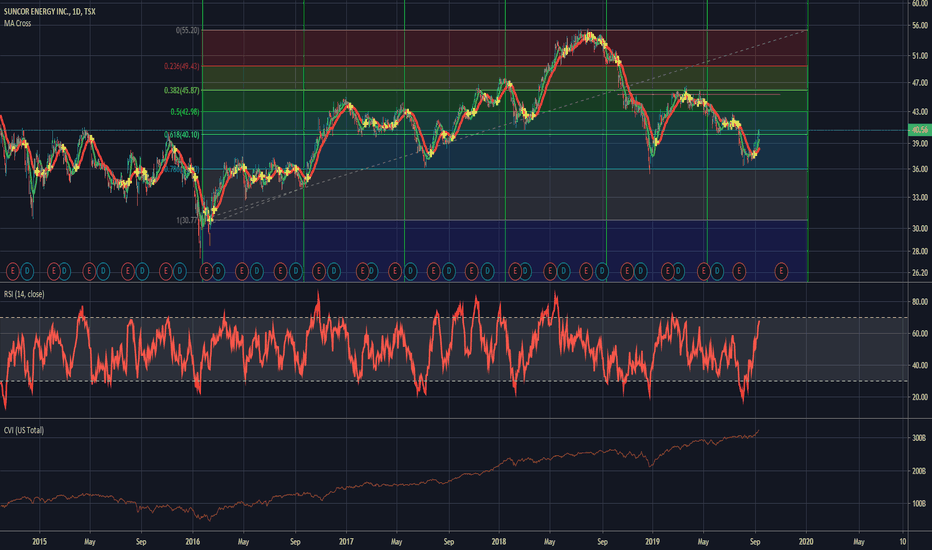Click the 20.00 value on RSI scale
The height and width of the screenshot is (550, 932).
pyautogui.click(x=920, y=397)
